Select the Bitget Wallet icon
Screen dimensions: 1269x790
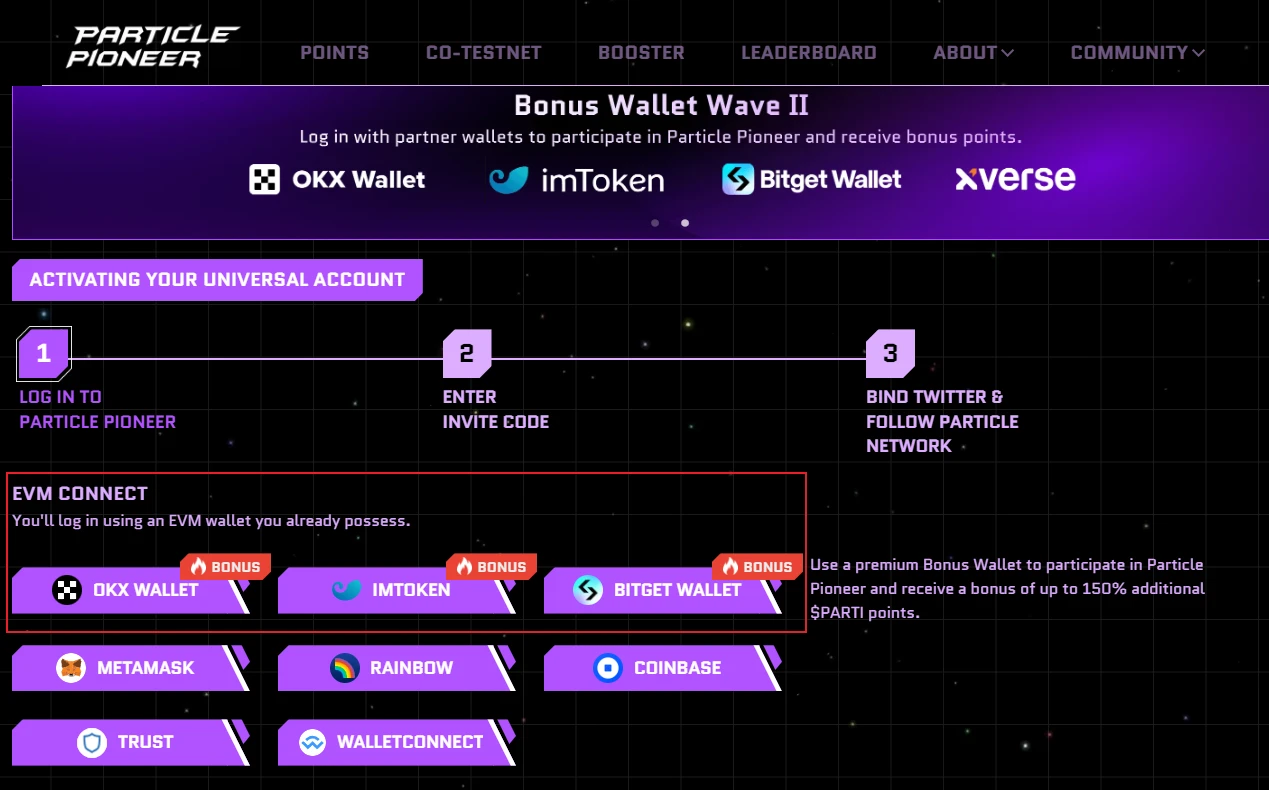click(588, 590)
